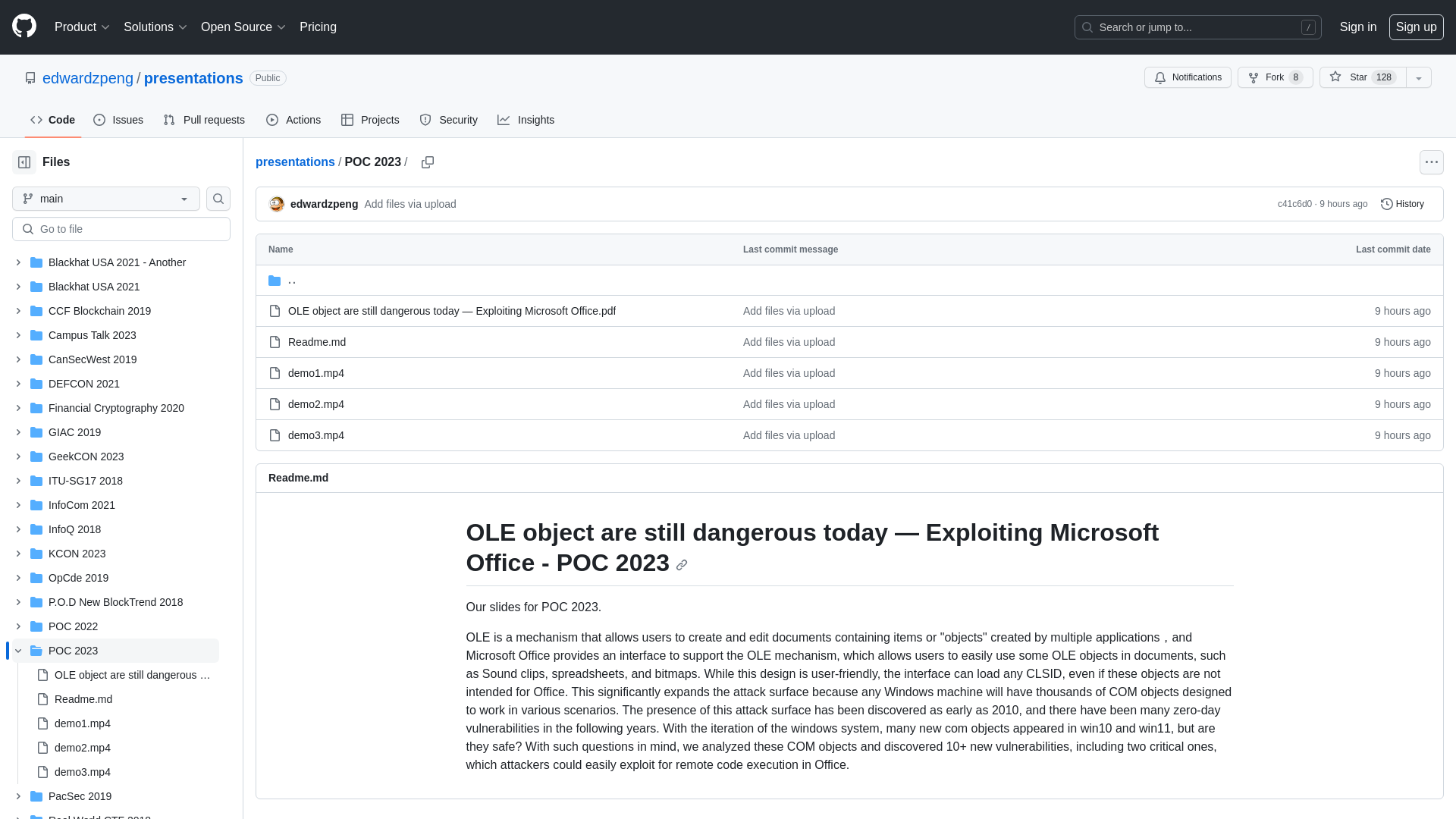The width and height of the screenshot is (1456, 819).
Task: Open Readme.md in the file table
Action: [x=317, y=342]
